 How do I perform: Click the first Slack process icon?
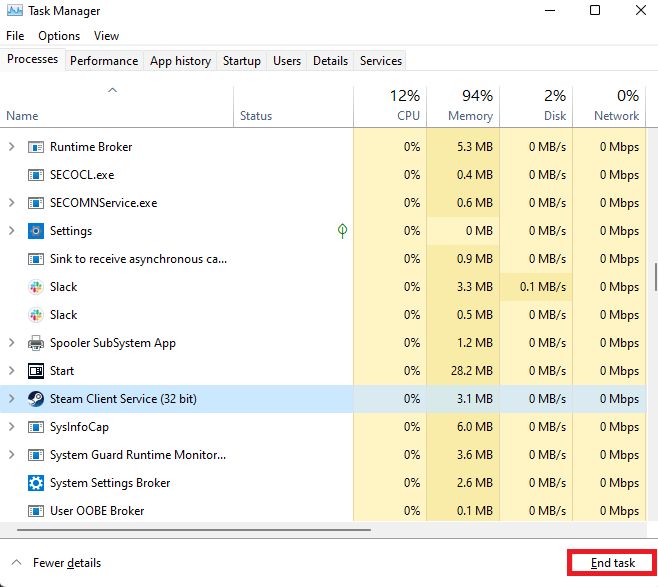pos(35,287)
